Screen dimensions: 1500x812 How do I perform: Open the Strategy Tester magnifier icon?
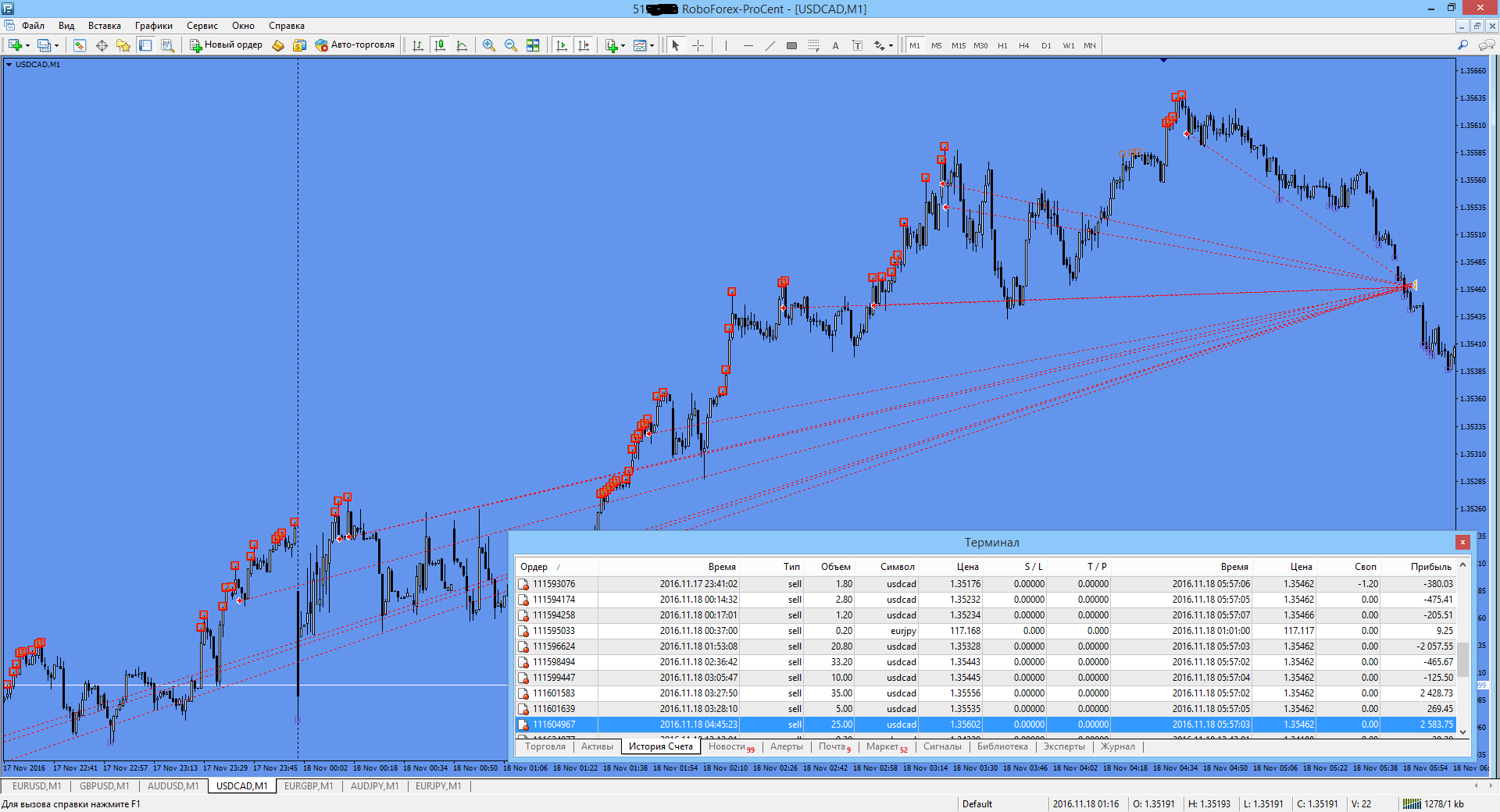[167, 45]
